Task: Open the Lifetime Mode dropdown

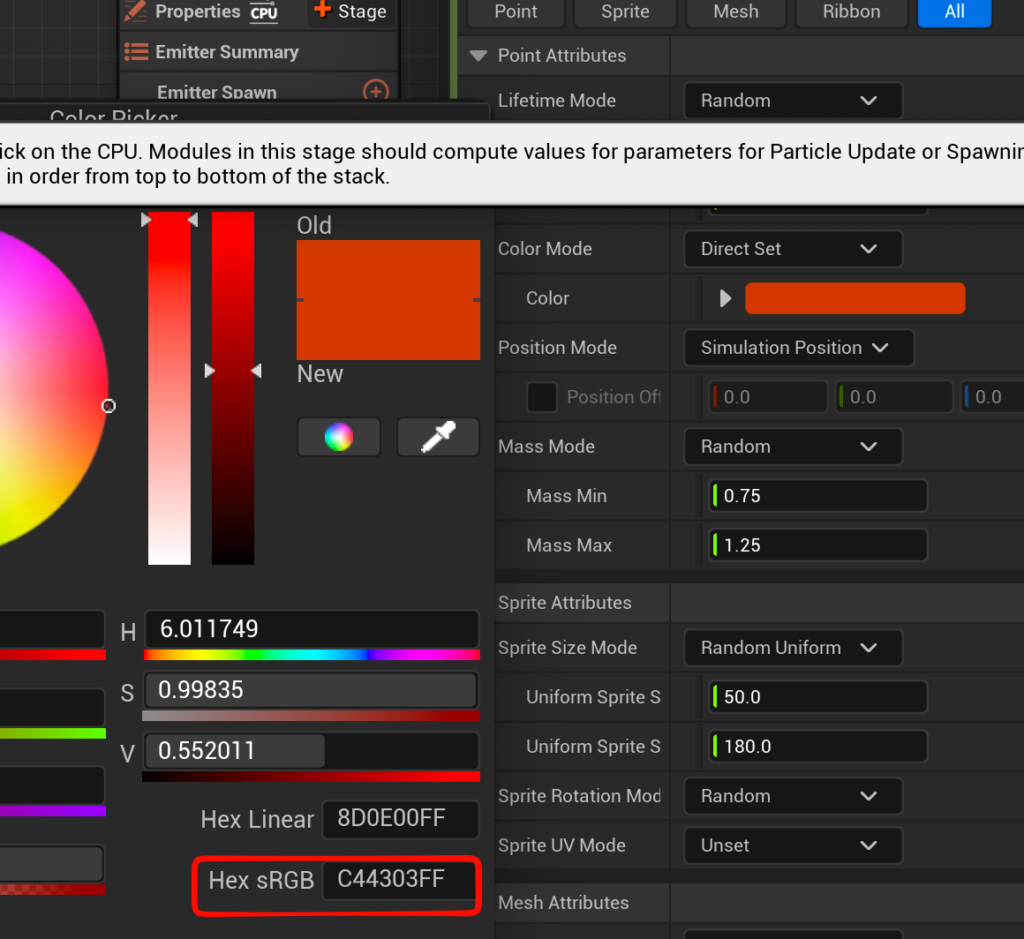Action: (x=792, y=101)
